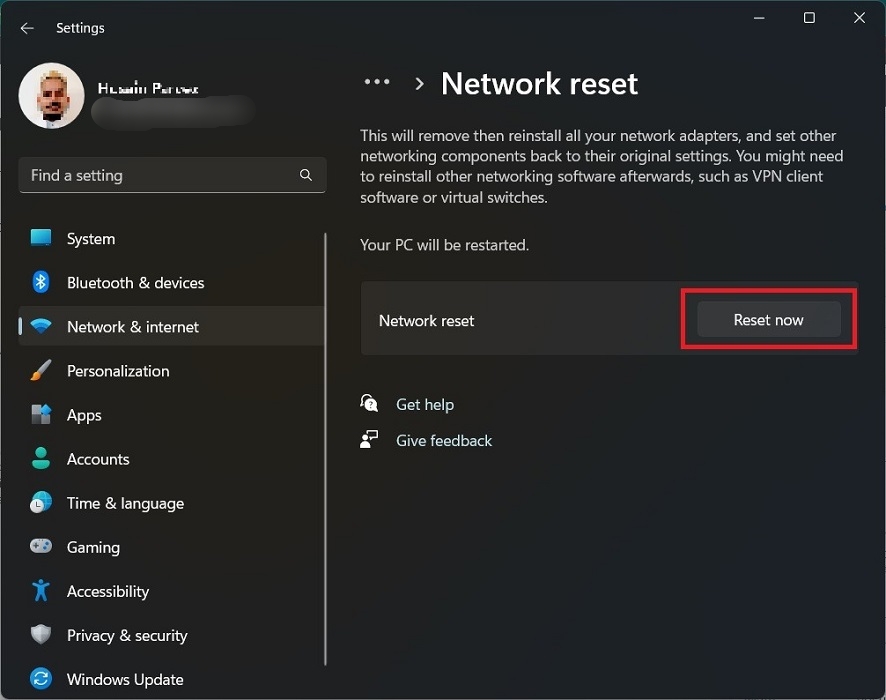Click the Give feedback icon
This screenshot has width=886, height=700.
coord(369,440)
